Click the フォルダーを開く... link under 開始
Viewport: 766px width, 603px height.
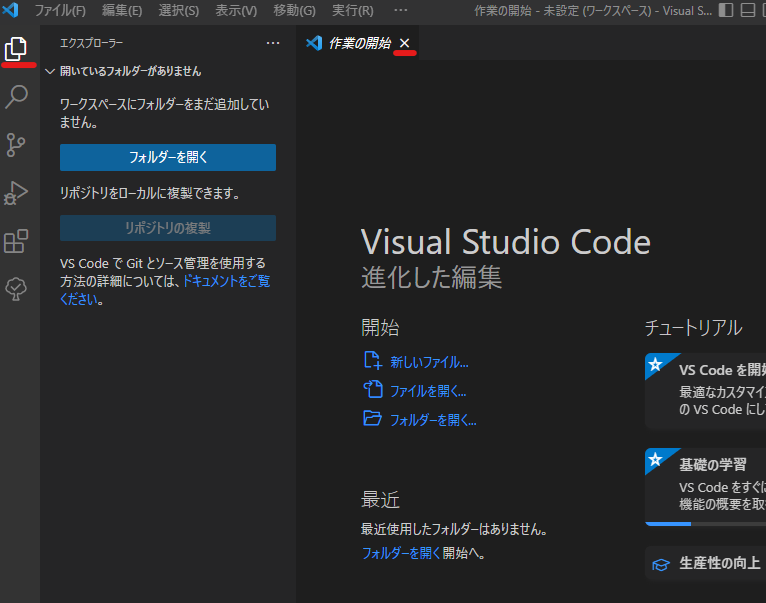click(x=433, y=420)
